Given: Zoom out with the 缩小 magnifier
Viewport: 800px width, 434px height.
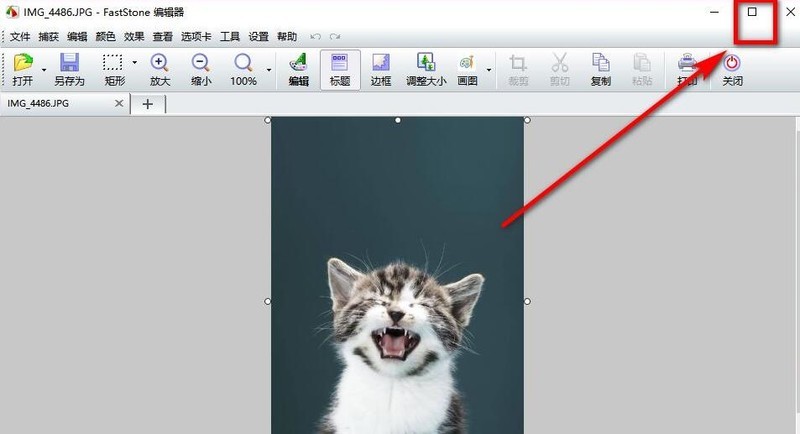Looking at the screenshot, I should click(x=200, y=64).
